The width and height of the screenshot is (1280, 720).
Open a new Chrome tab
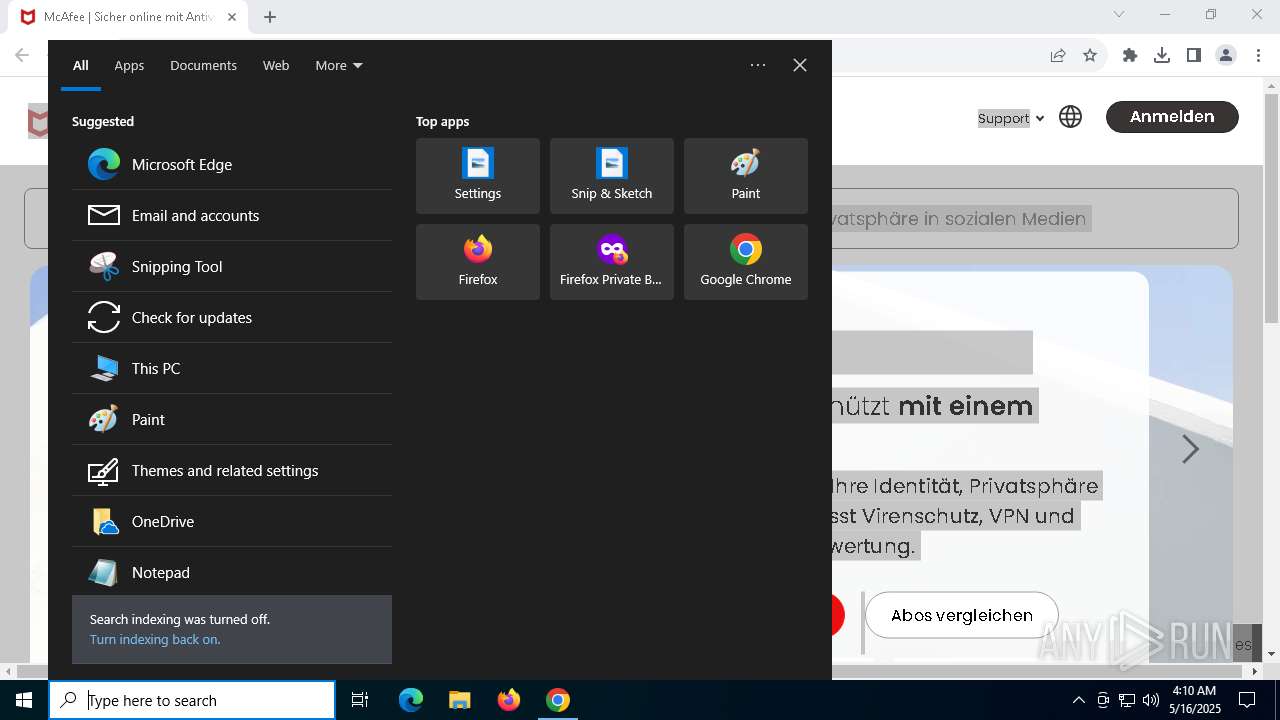[x=270, y=17]
